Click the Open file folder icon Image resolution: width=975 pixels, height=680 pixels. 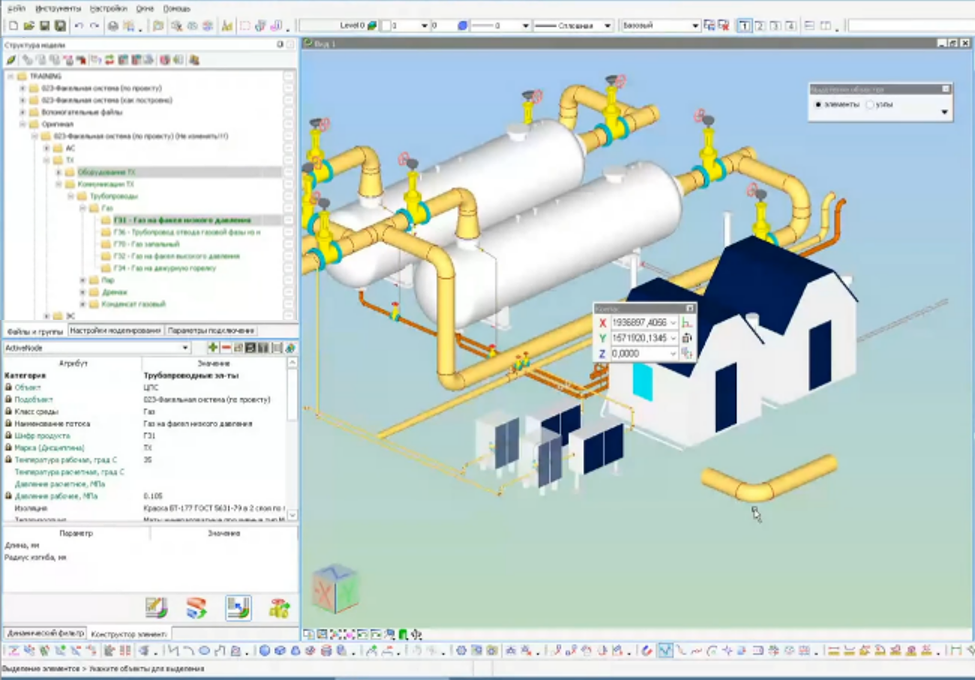[28, 25]
